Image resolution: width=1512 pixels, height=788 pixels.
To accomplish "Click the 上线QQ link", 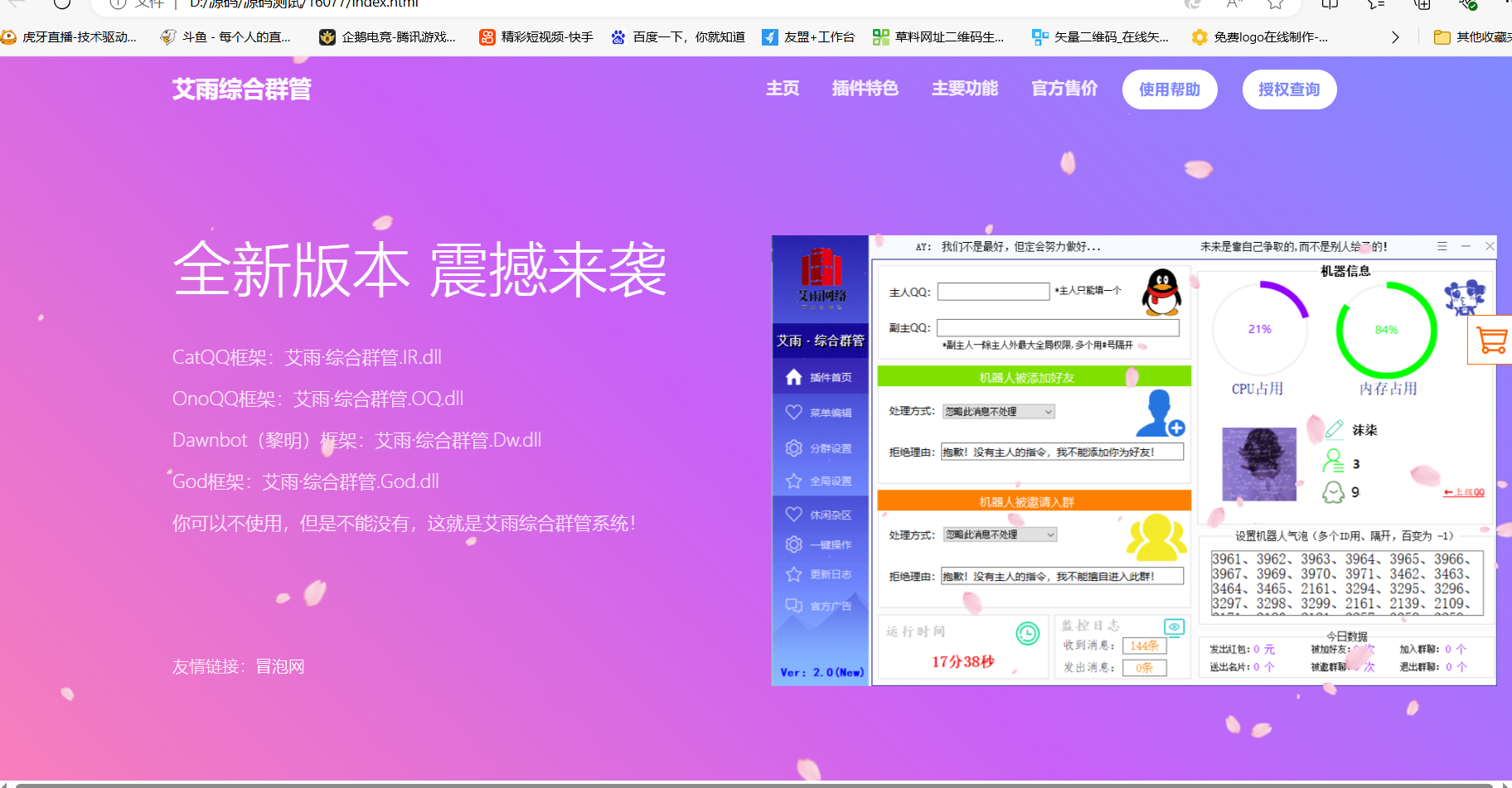I will (x=1464, y=492).
